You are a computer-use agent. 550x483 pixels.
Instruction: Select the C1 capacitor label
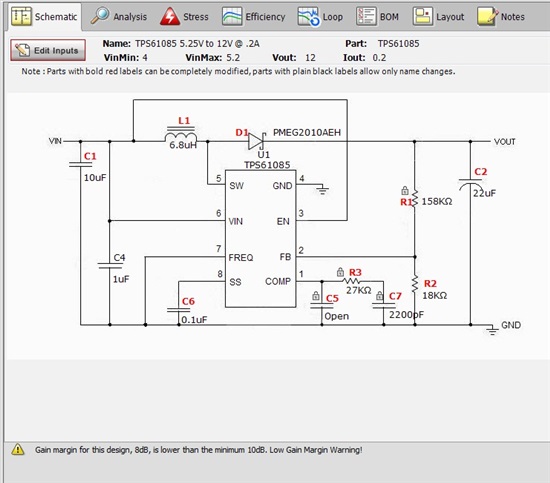coord(90,156)
